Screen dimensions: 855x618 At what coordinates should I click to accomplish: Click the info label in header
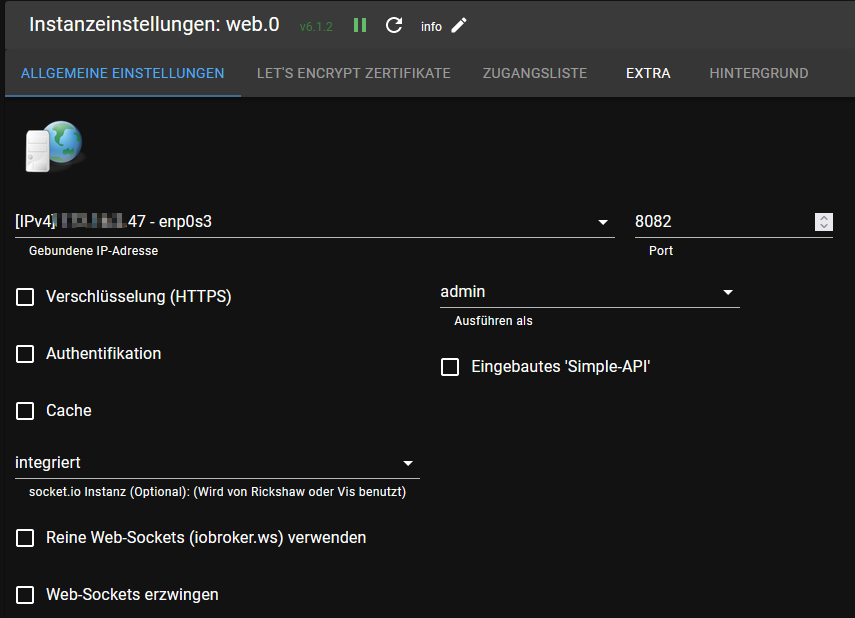(431, 27)
